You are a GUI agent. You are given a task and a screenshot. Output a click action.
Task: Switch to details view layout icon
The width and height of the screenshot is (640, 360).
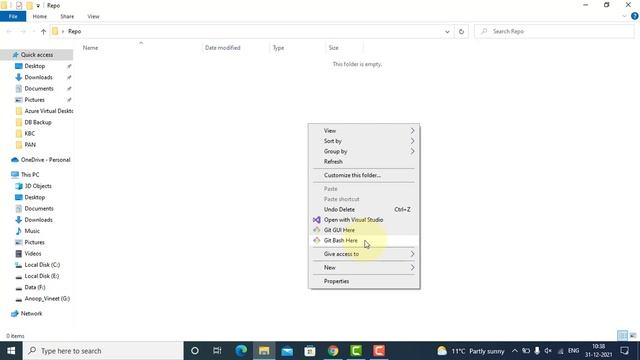(622, 336)
